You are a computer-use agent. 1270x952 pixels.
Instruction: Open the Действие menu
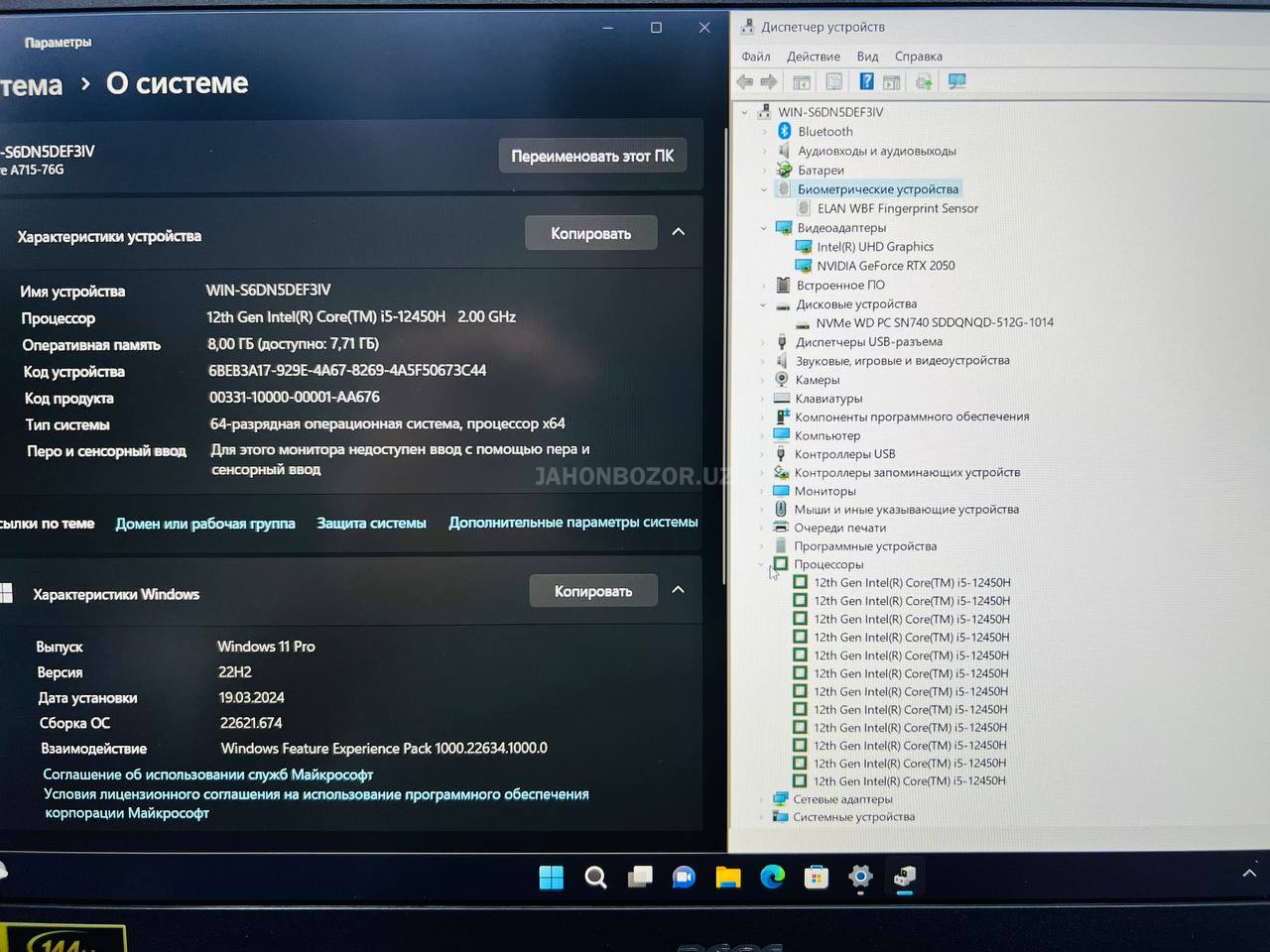coord(814,57)
